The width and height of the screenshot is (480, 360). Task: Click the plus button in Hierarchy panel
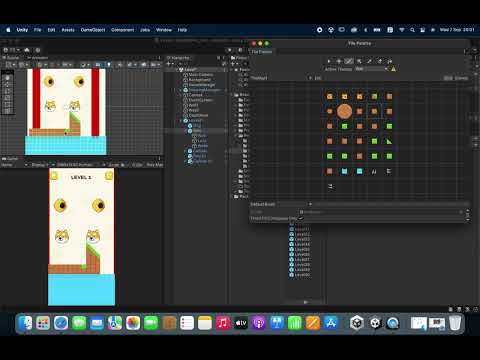(x=169, y=64)
